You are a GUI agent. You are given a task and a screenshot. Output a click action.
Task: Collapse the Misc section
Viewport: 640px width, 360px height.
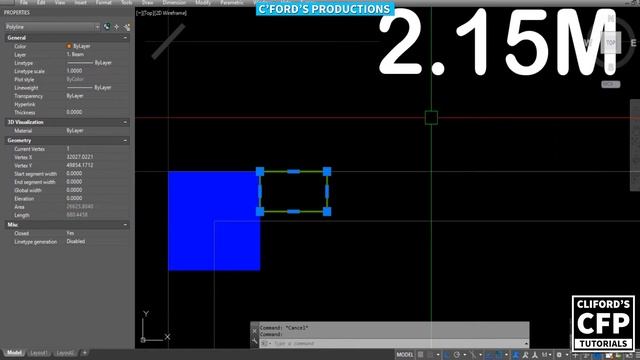pos(125,224)
